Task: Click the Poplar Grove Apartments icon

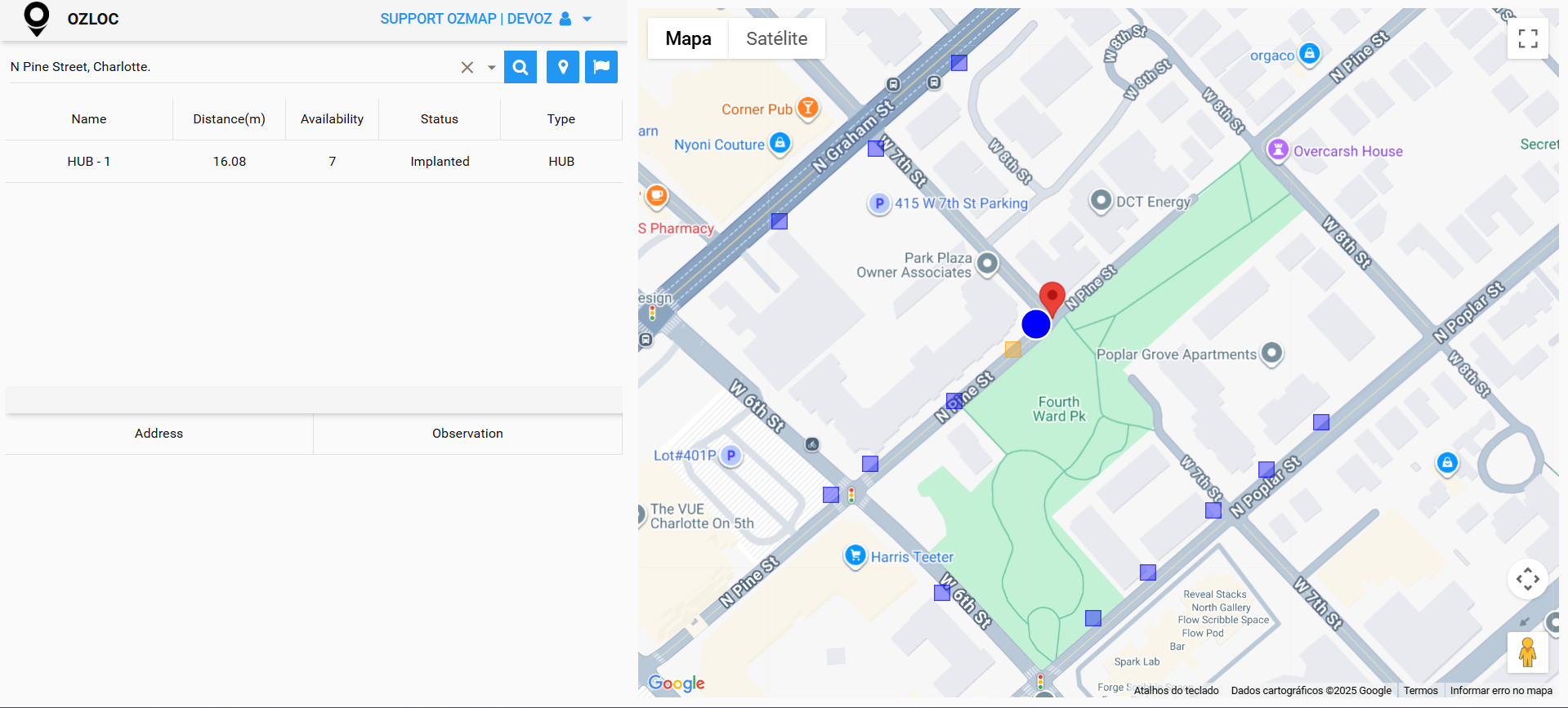Action: 1272,353
